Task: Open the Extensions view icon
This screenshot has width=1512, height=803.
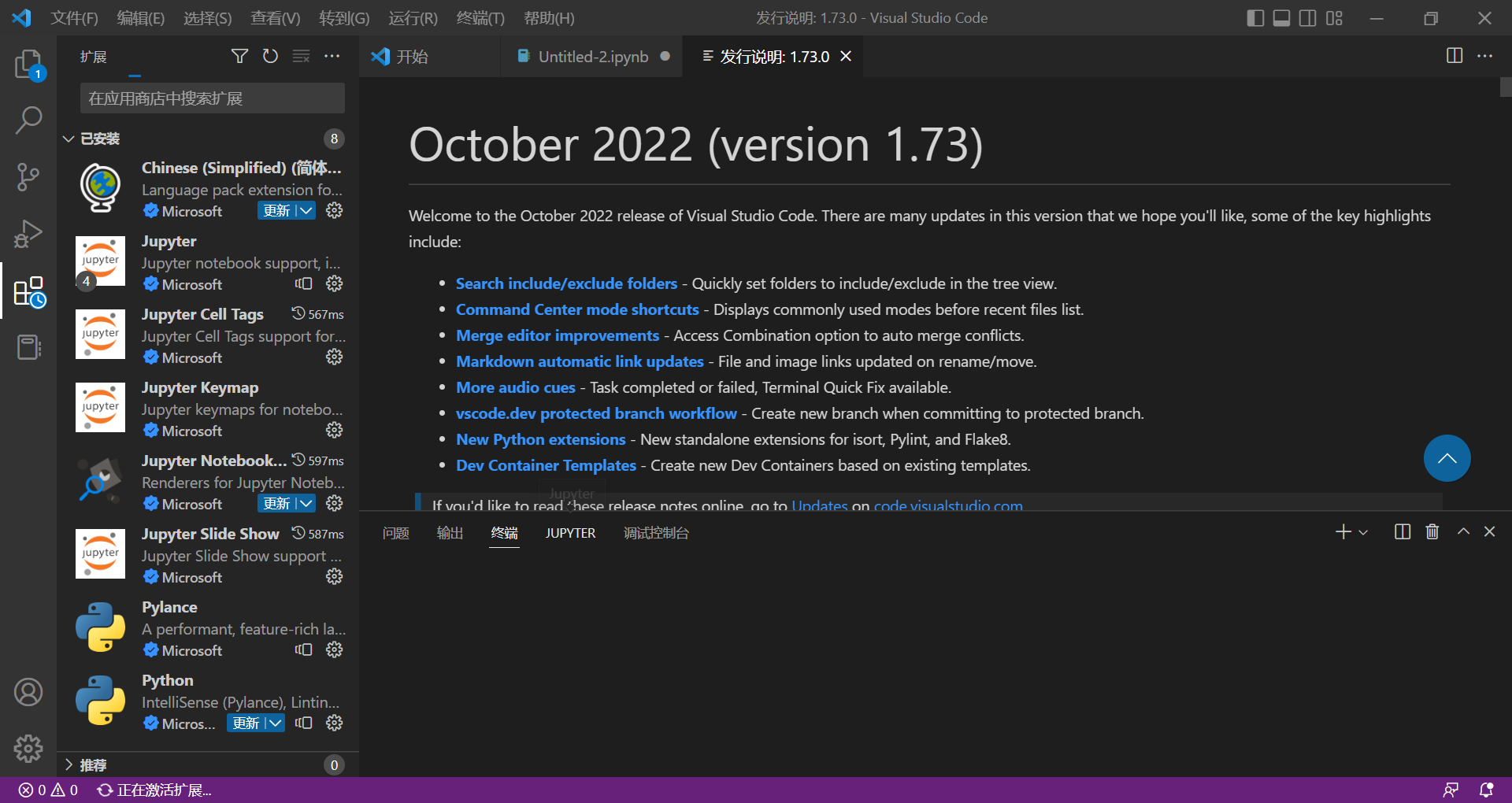Action: point(29,290)
